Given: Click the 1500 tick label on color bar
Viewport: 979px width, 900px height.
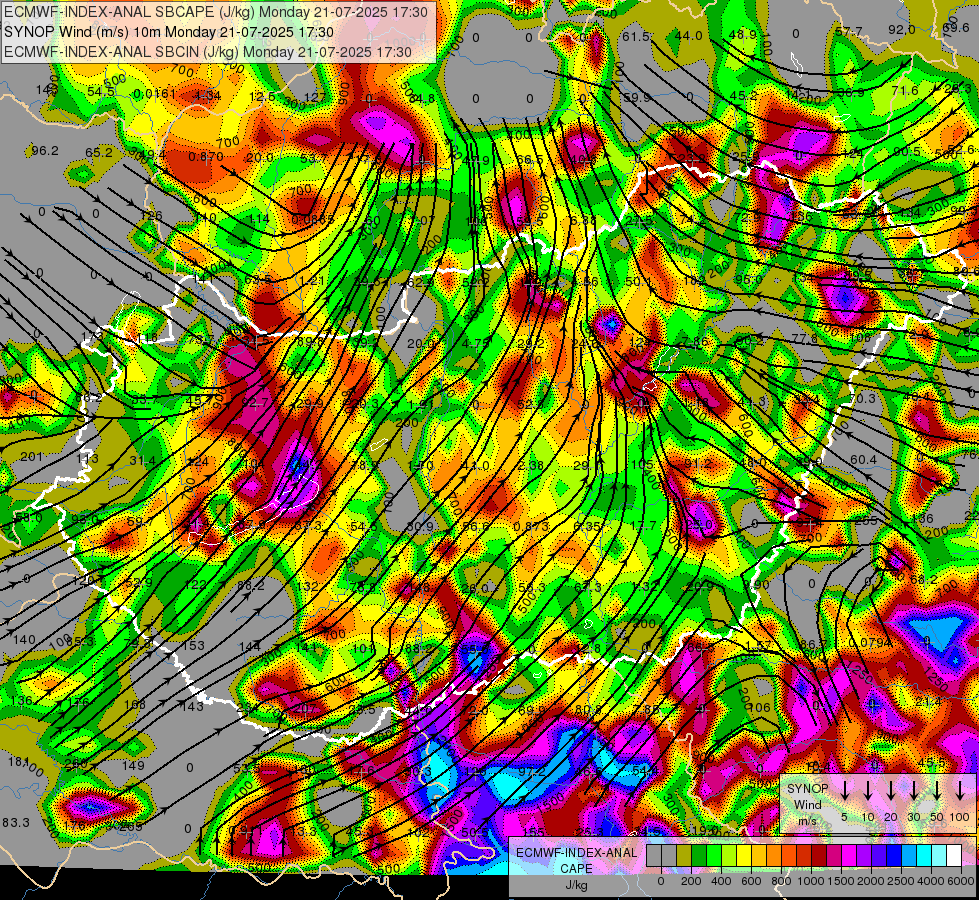Looking at the screenshot, I should [x=841, y=881].
